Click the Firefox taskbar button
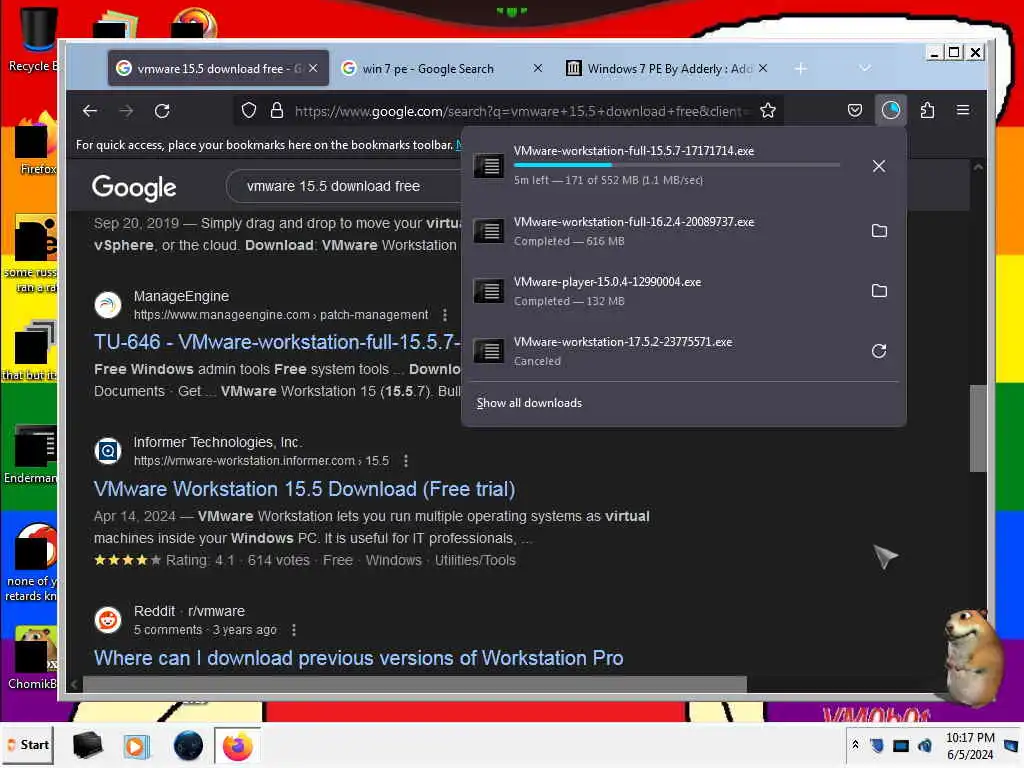1024x768 pixels. point(238,746)
